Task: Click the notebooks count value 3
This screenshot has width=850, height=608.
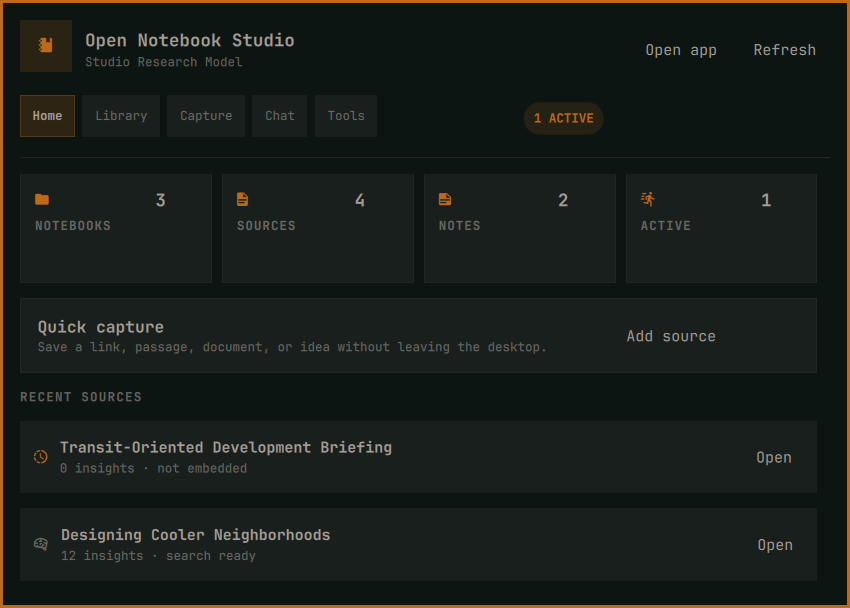Action: point(160,200)
